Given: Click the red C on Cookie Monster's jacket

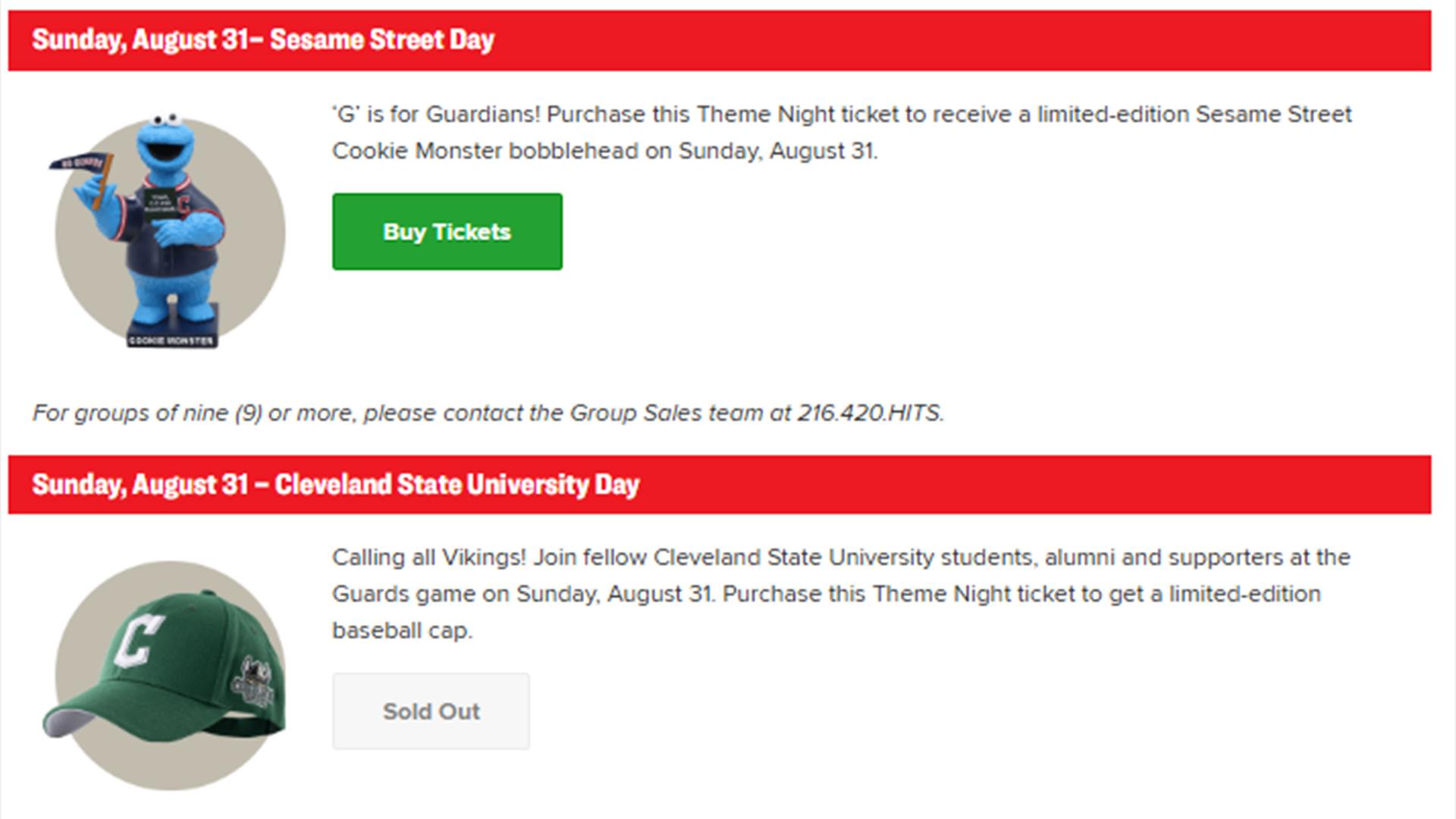Looking at the screenshot, I should 184,202.
